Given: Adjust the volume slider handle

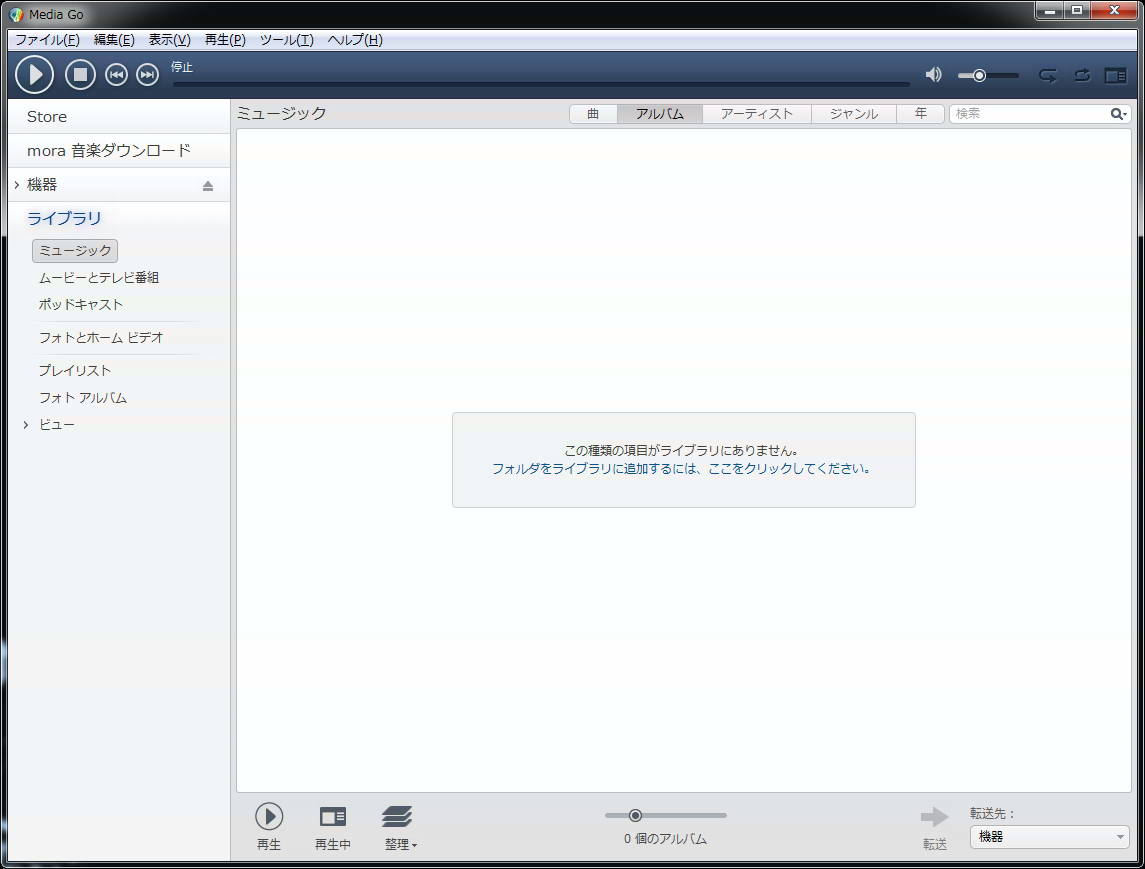Looking at the screenshot, I should (979, 75).
